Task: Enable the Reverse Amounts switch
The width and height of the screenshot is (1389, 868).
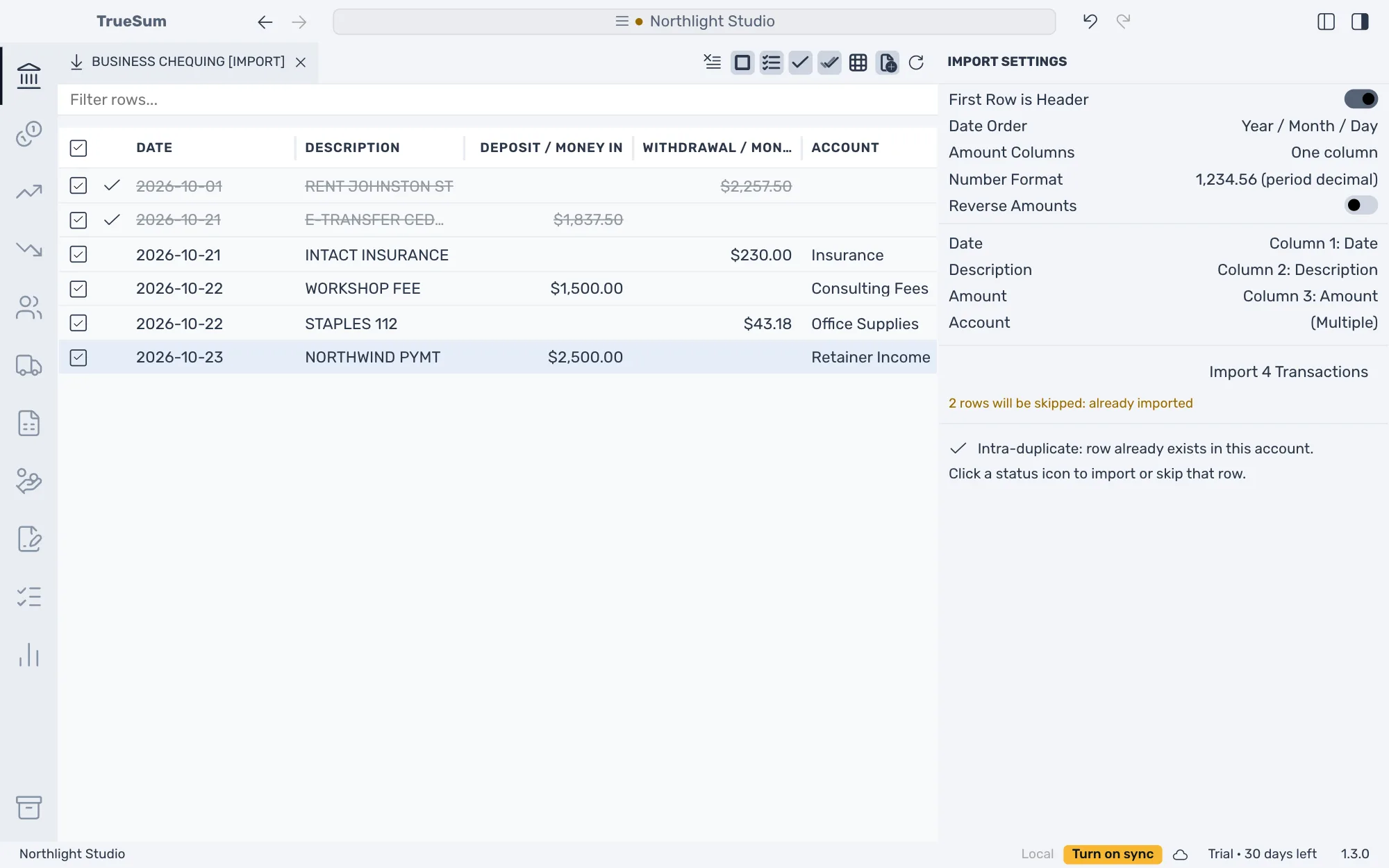Action: coord(1361,205)
